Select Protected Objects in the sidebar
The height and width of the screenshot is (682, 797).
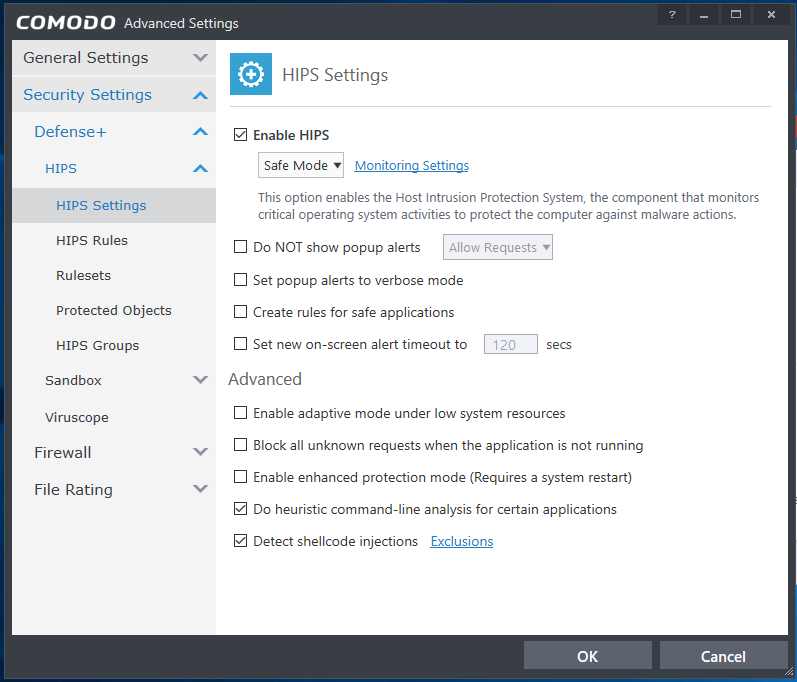[x=114, y=310]
